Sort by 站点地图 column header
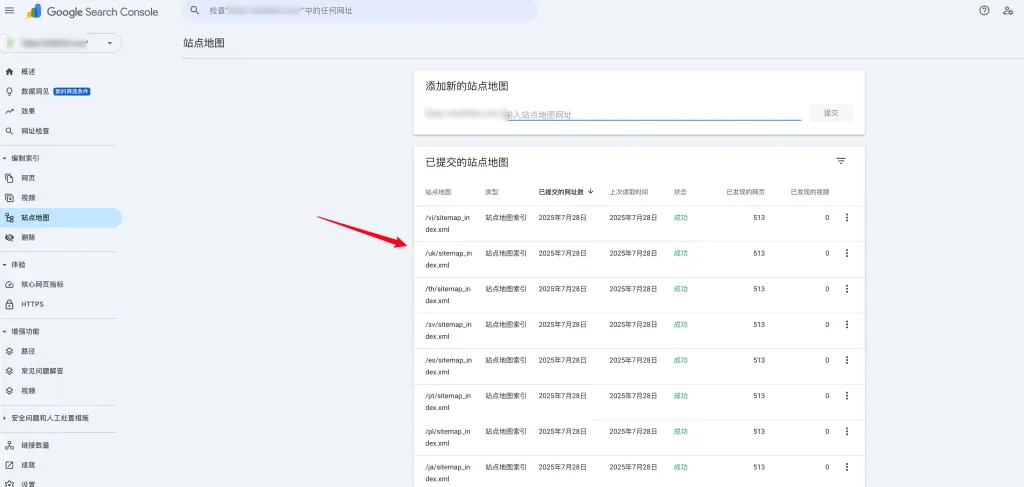Viewport: 1024px width, 487px height. click(438, 193)
